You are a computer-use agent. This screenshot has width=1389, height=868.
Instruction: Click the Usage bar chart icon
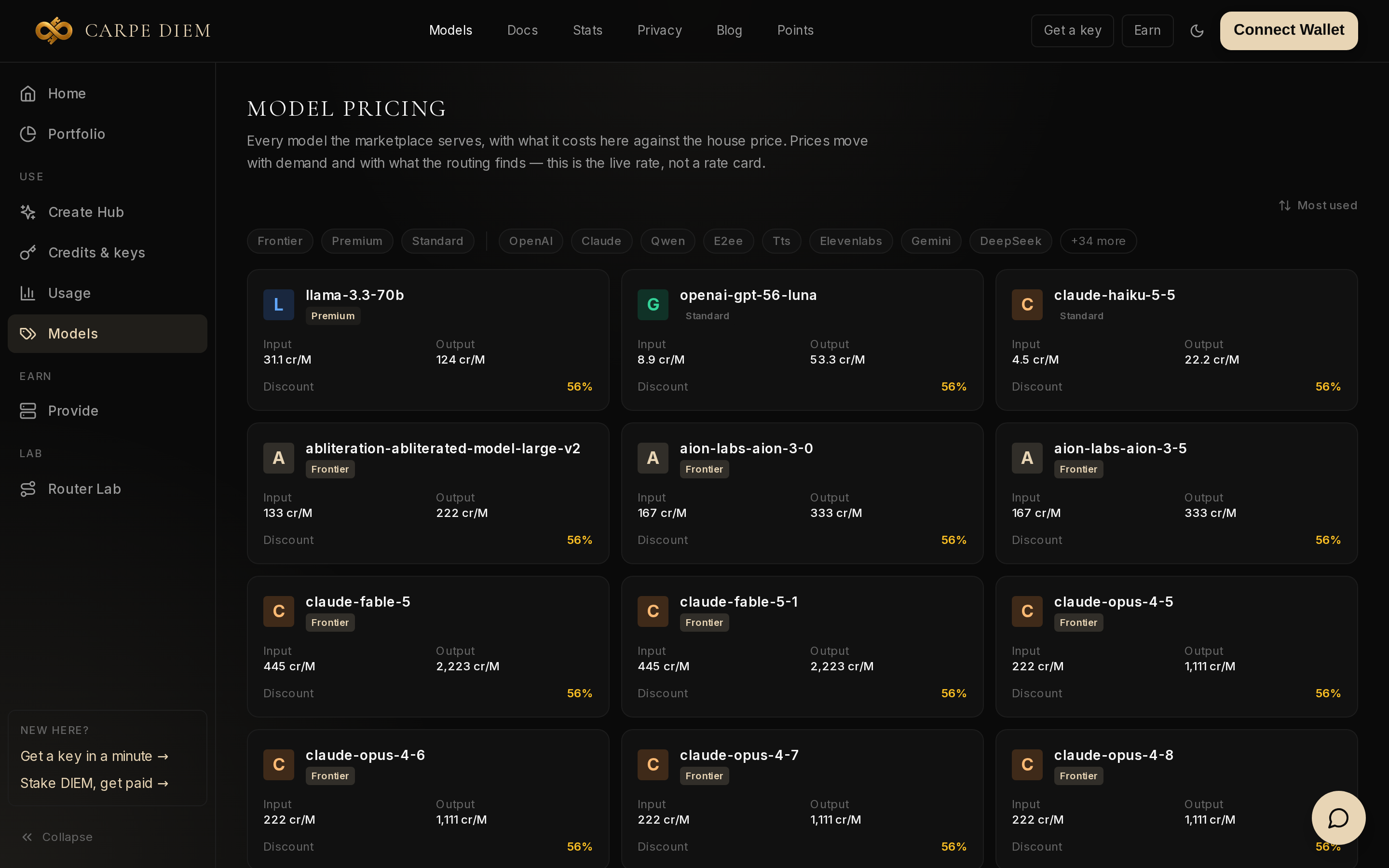coord(28,293)
